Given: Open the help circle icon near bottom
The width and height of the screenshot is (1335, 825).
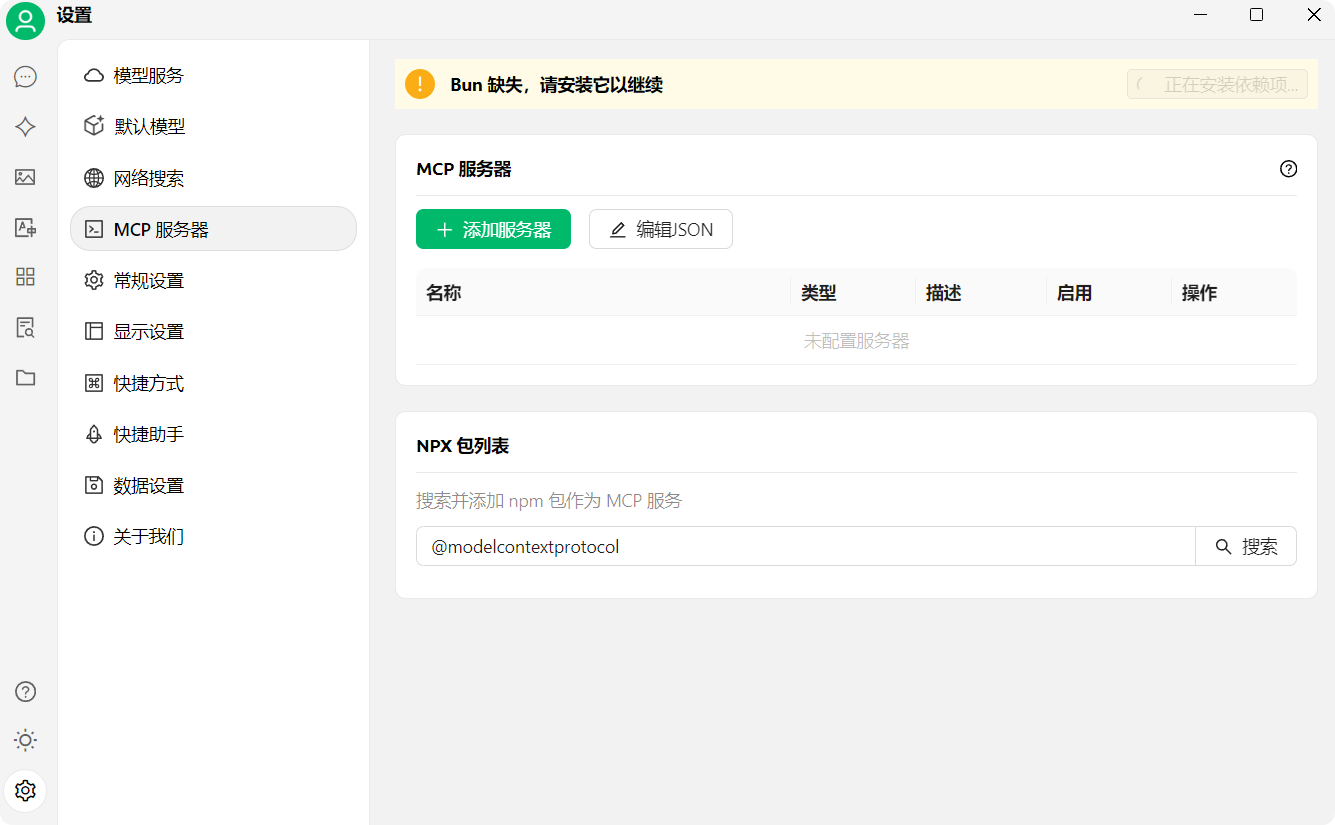Looking at the screenshot, I should pyautogui.click(x=25, y=691).
